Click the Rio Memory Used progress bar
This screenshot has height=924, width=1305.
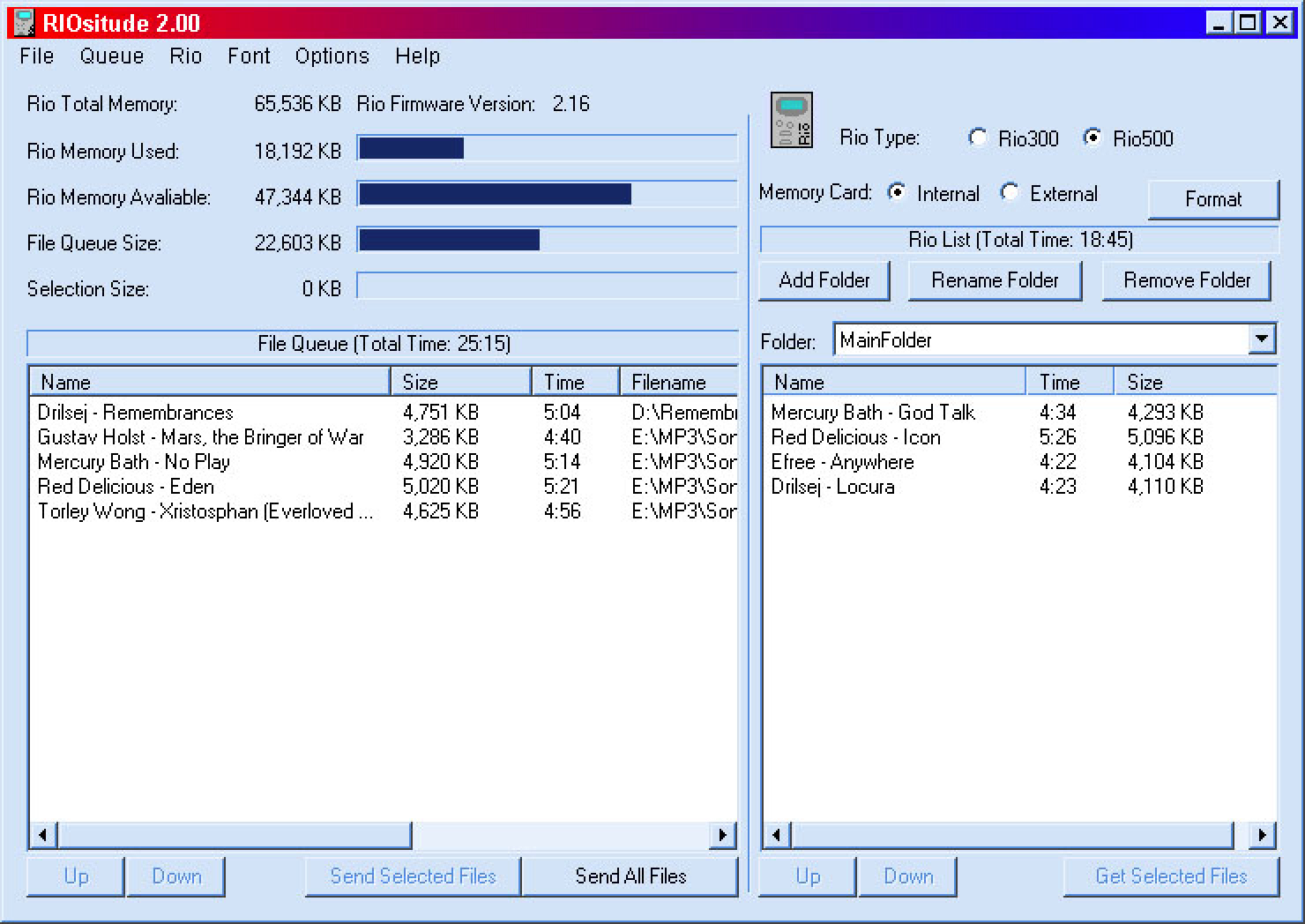(547, 148)
